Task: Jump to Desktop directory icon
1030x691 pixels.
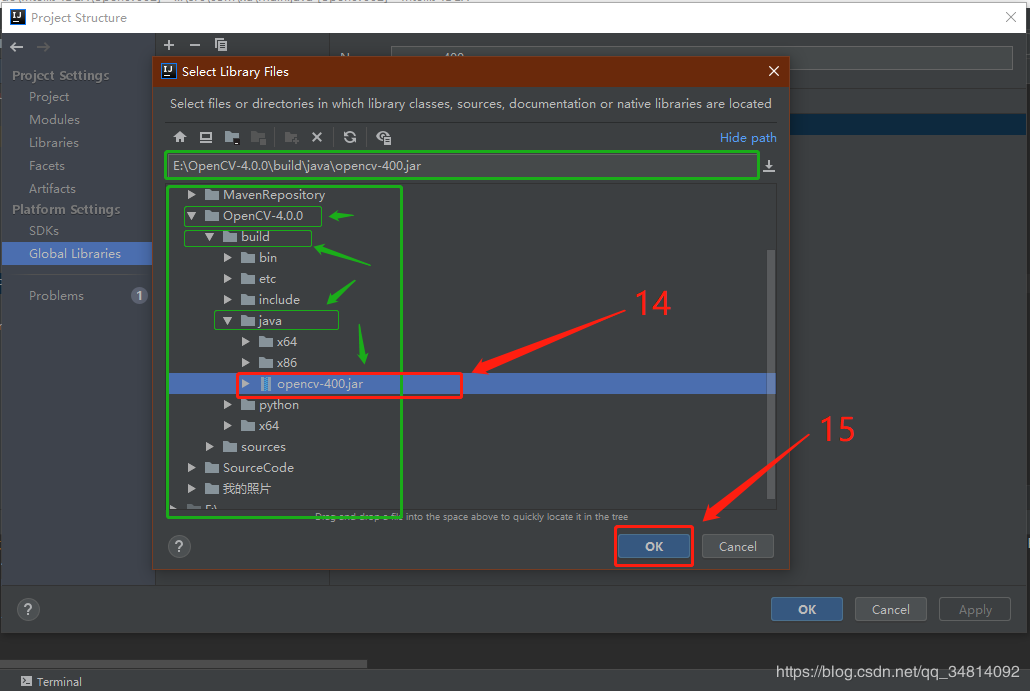Action: 206,137
